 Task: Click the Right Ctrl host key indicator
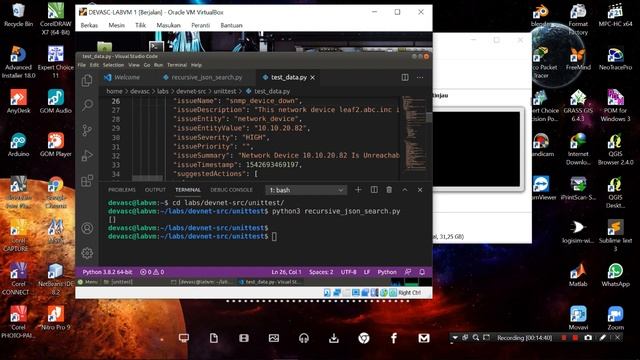[409, 293]
